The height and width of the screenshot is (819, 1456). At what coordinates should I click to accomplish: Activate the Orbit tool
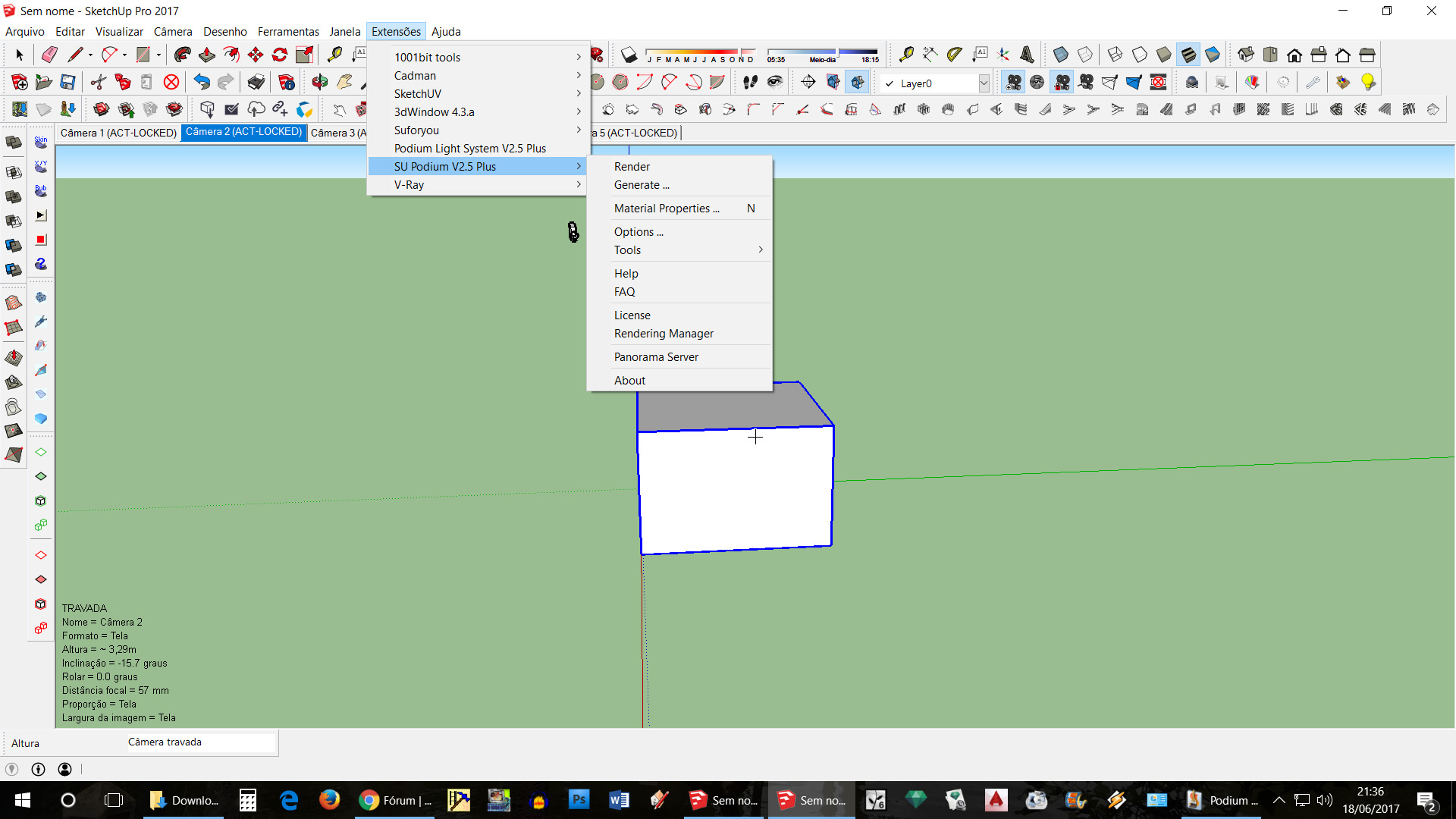(x=320, y=82)
